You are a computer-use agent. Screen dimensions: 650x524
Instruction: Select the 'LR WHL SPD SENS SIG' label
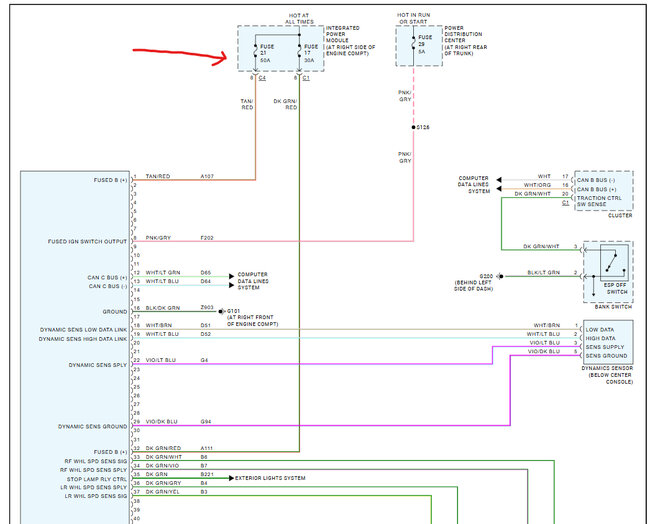click(96, 496)
